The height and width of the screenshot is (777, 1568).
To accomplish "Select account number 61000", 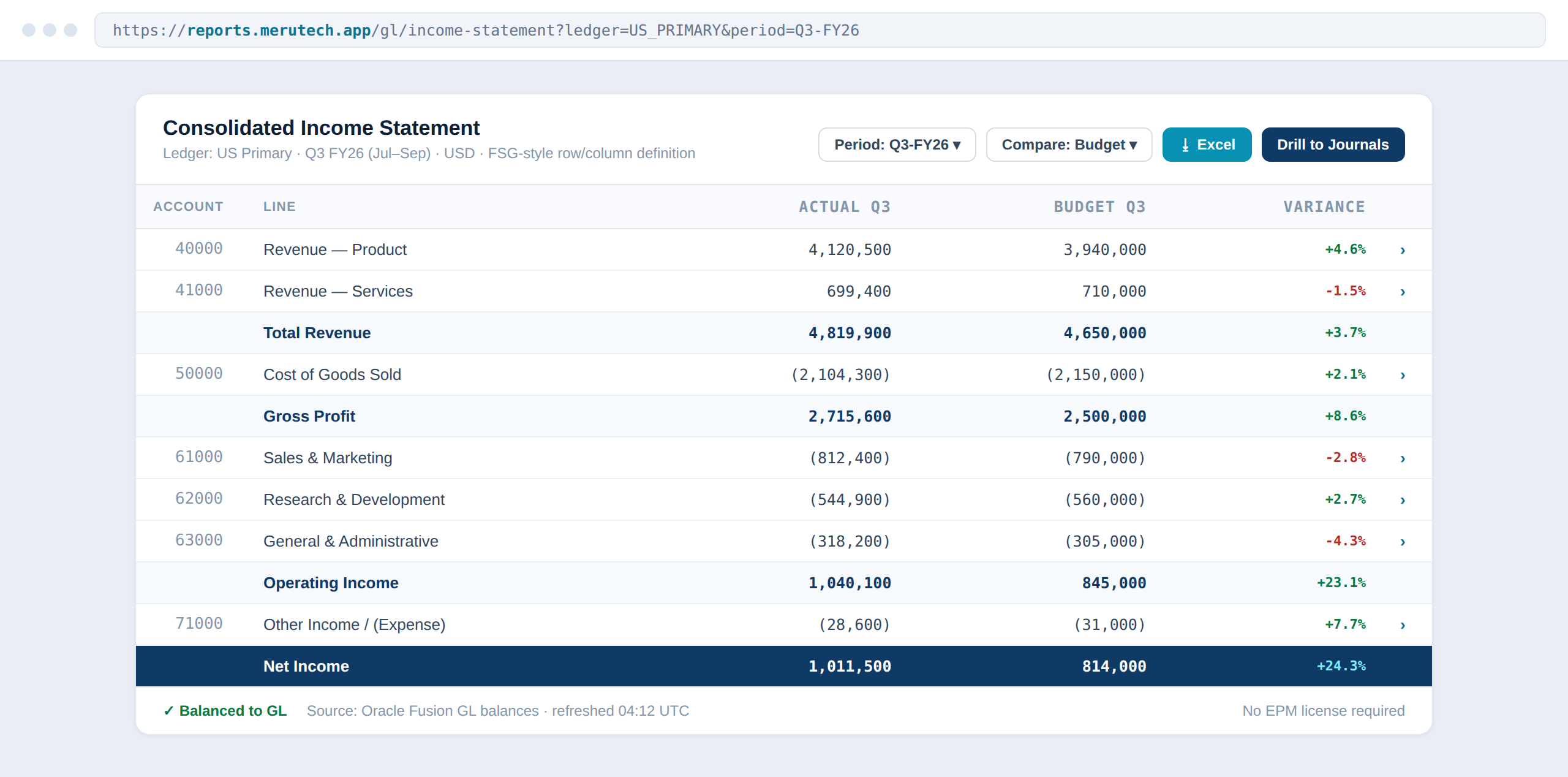I will (199, 457).
